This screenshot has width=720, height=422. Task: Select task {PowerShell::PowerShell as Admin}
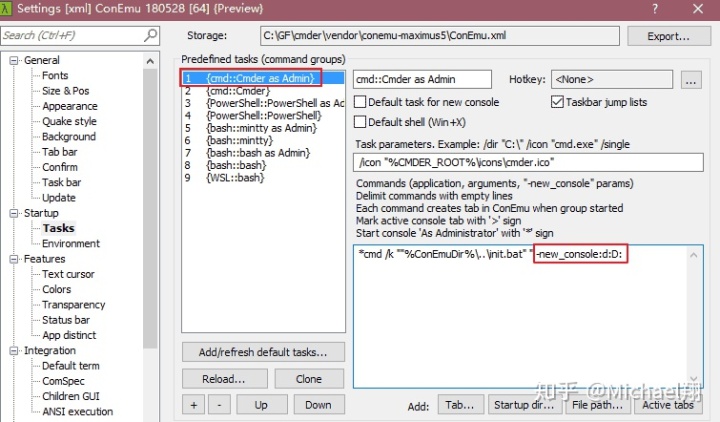[263, 103]
